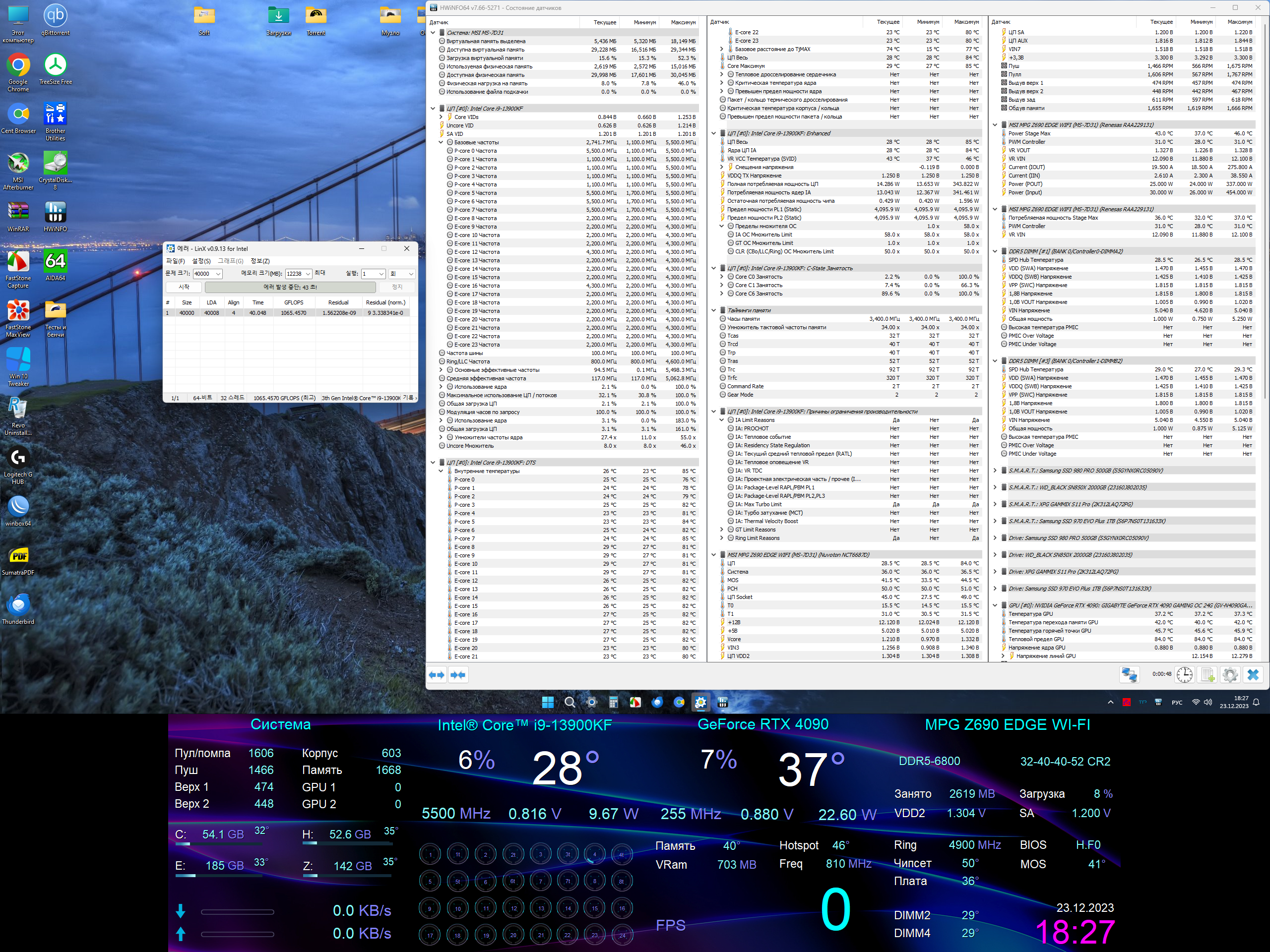This screenshot has height=952, width=1270.
Task: Open HWiNFO settings gear button
Action: [x=1230, y=675]
